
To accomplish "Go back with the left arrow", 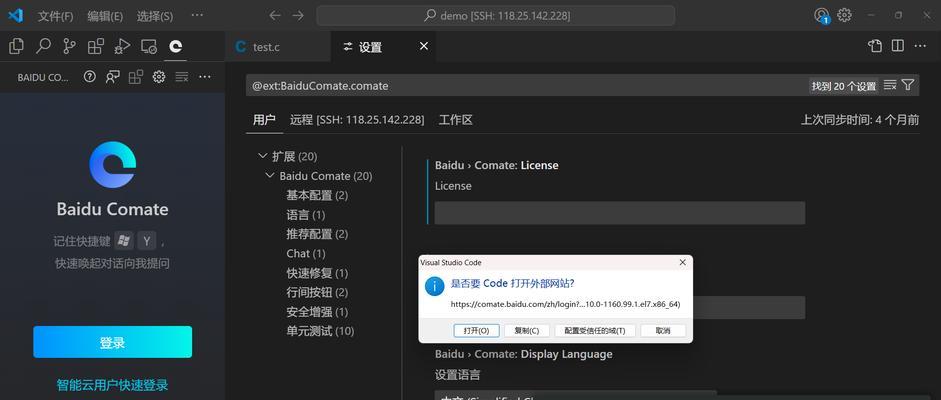I will [275, 16].
